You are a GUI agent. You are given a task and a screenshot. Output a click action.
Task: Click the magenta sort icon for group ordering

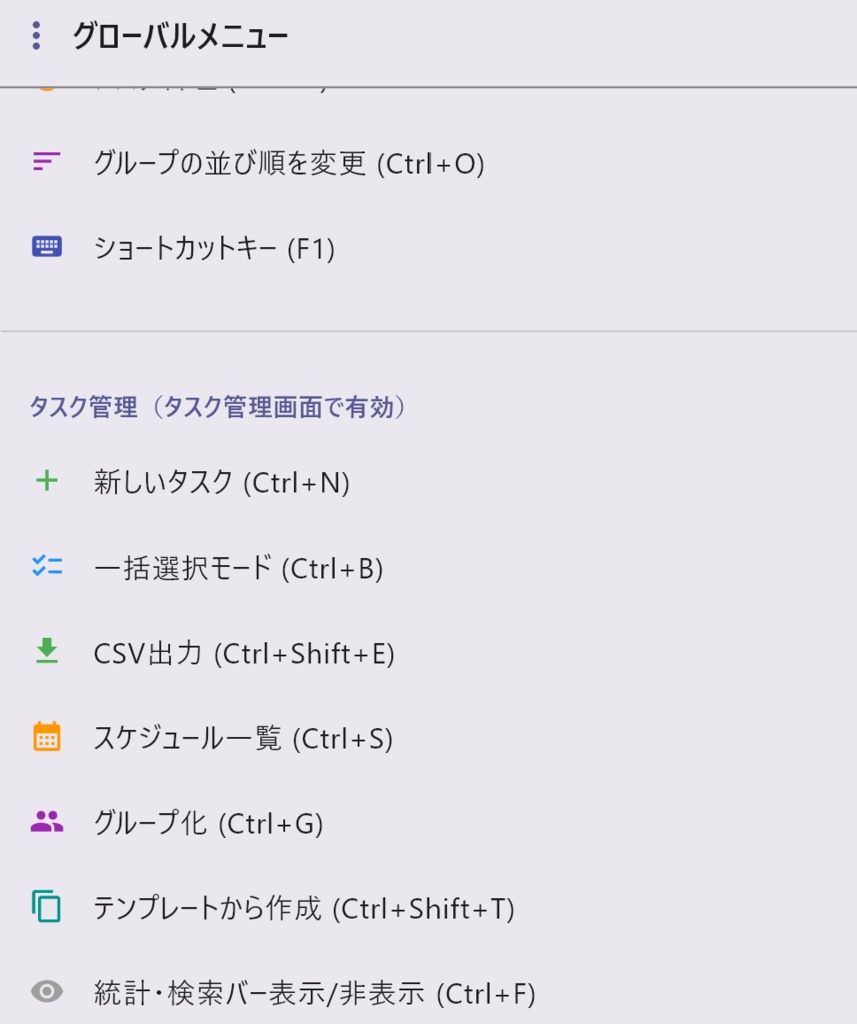click(45, 162)
